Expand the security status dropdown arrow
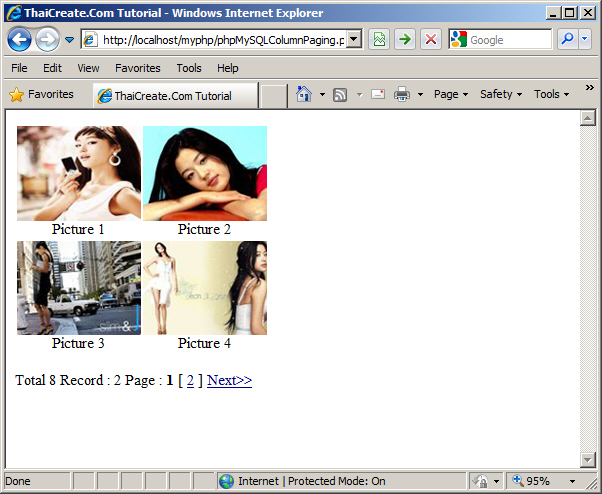This screenshot has width=602, height=494. pyautogui.click(x=496, y=481)
